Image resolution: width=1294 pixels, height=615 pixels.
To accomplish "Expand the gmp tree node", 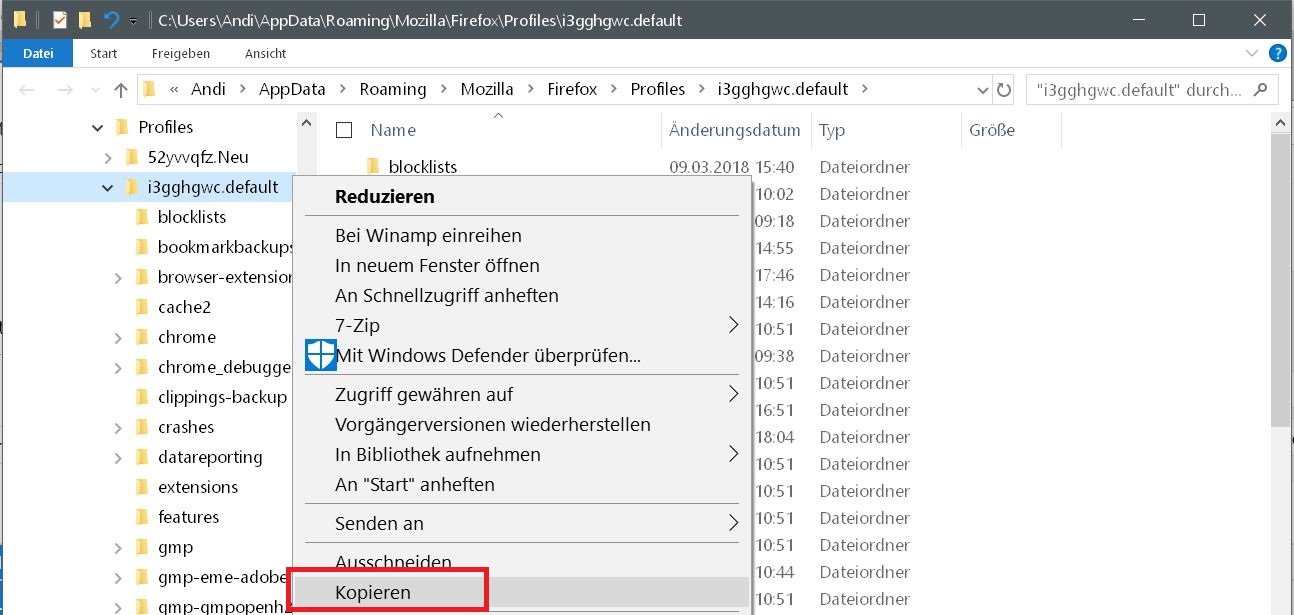I will [117, 547].
